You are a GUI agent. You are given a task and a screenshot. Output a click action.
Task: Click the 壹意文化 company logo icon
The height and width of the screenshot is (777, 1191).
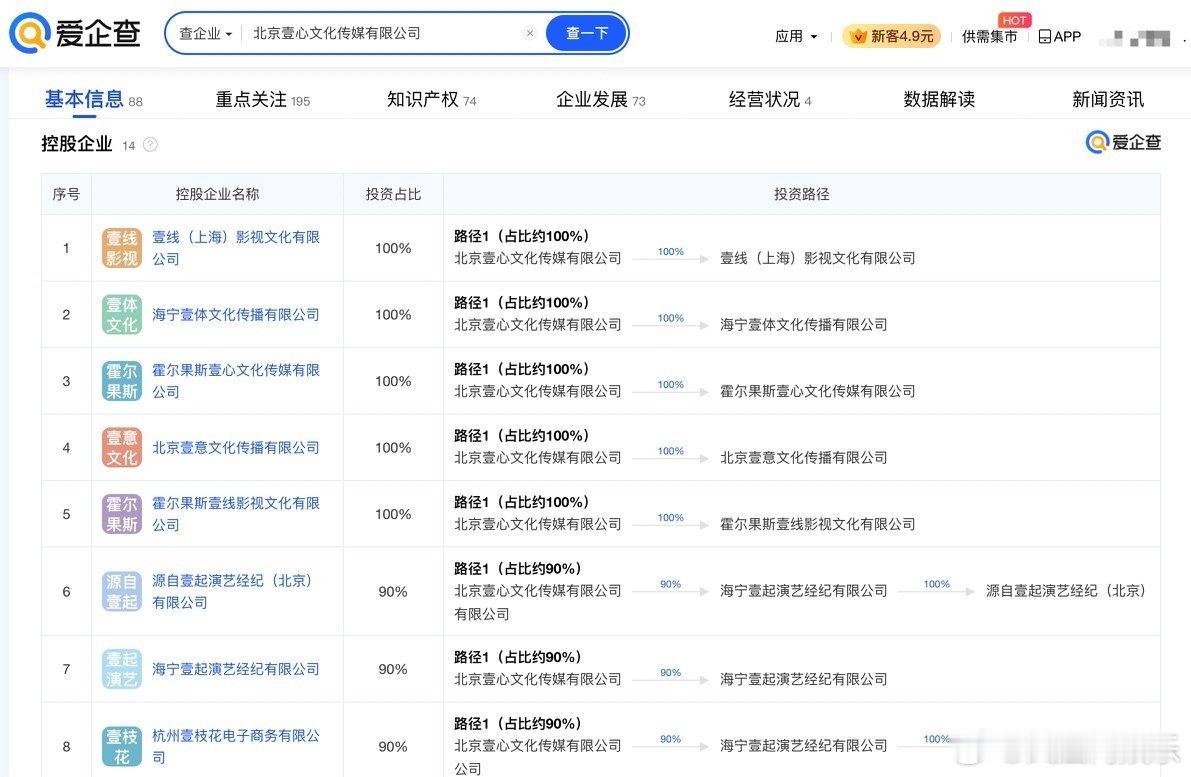pos(122,447)
